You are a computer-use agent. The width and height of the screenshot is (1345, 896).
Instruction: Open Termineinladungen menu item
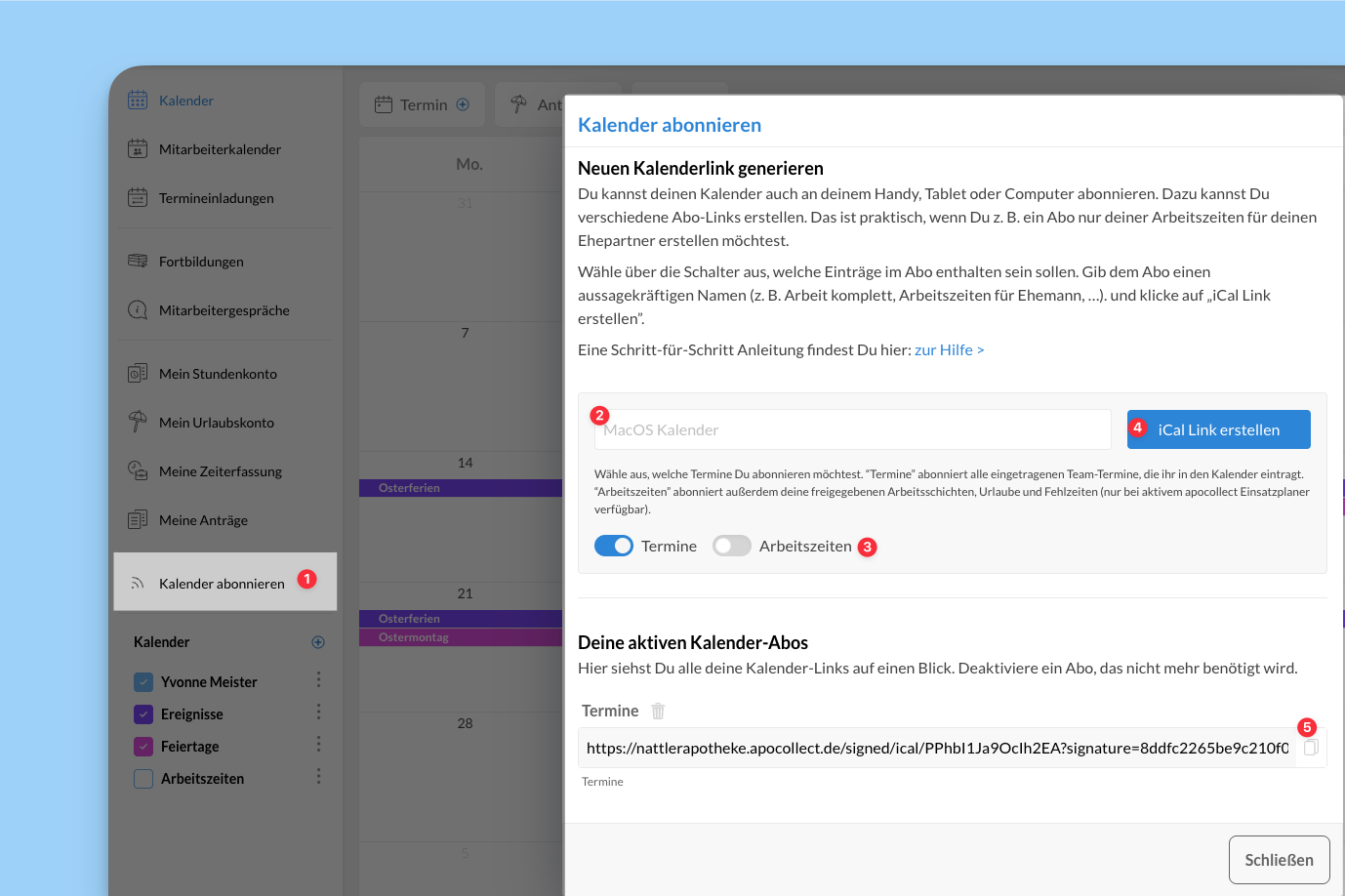(x=216, y=198)
